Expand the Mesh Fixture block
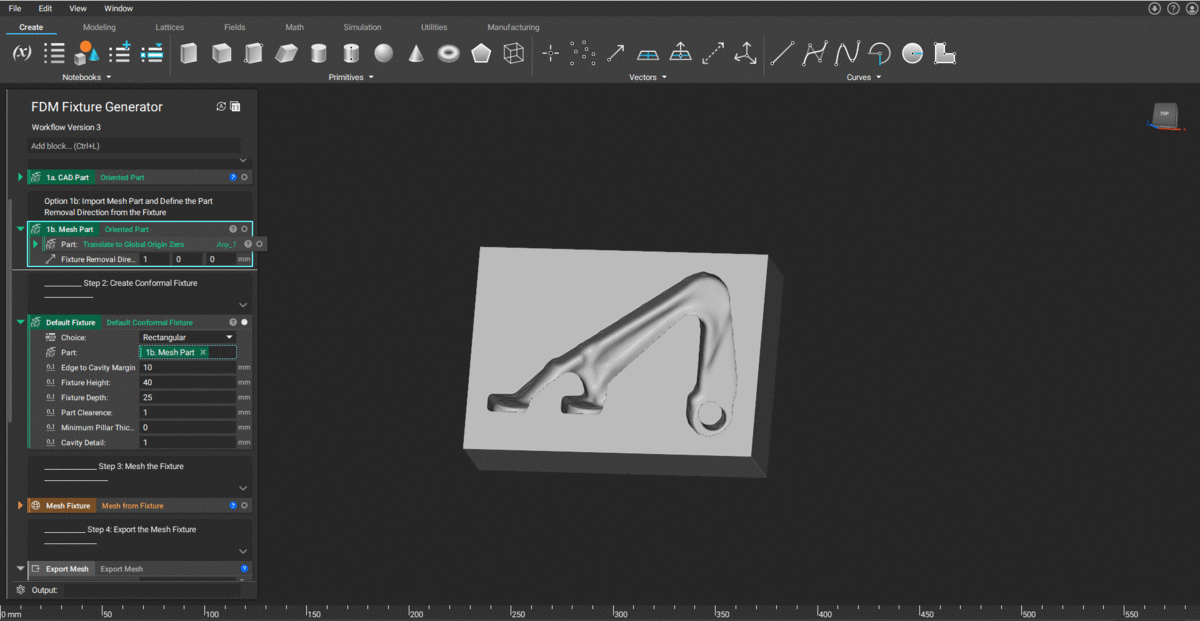Viewport: 1200px width, 621px height. pyautogui.click(x=20, y=505)
